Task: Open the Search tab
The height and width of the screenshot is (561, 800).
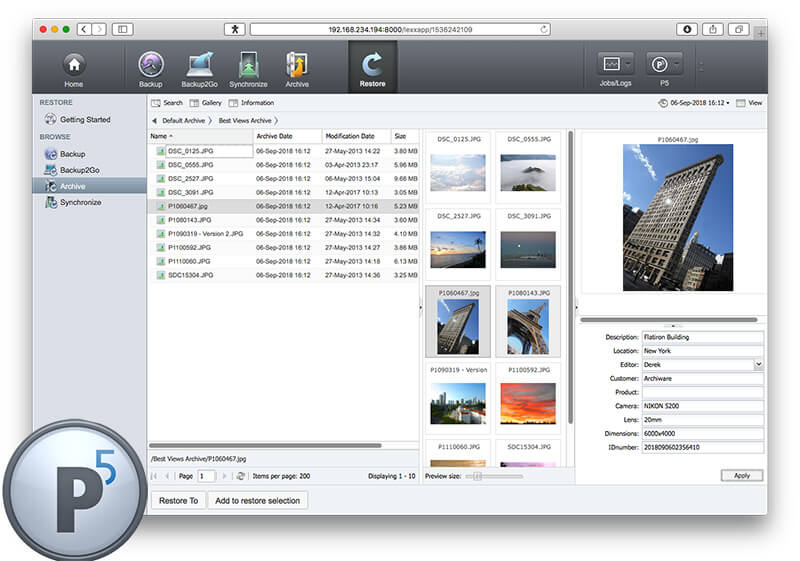Action: (167, 103)
